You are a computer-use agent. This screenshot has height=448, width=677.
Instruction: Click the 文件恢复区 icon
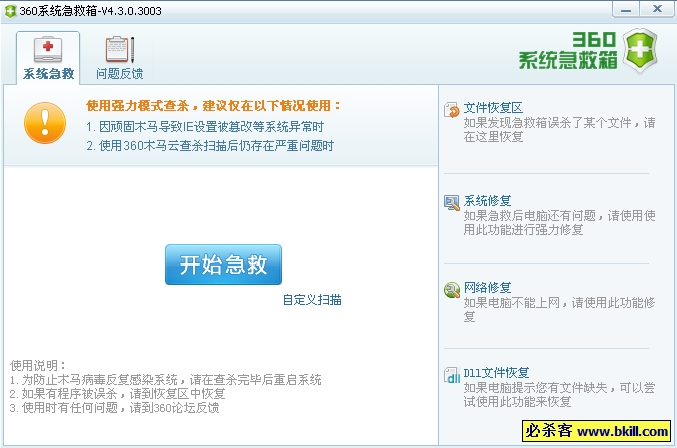pos(452,110)
